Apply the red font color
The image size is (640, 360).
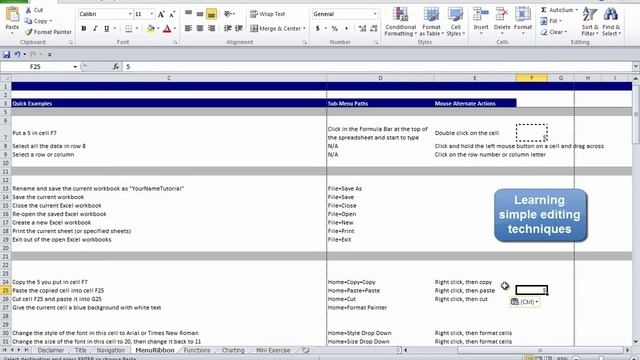pos(167,29)
